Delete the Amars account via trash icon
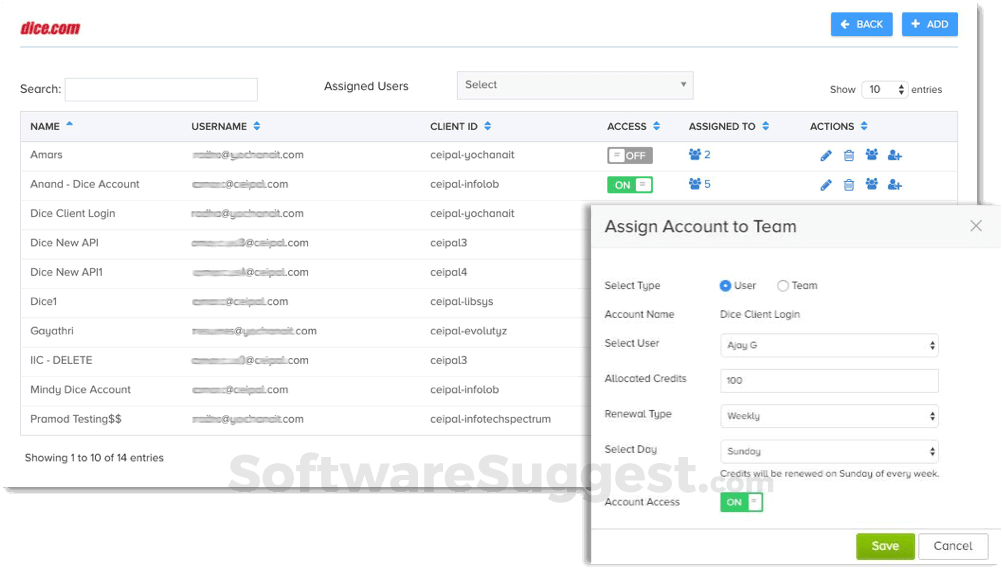The height and width of the screenshot is (572, 1002). [x=849, y=156]
